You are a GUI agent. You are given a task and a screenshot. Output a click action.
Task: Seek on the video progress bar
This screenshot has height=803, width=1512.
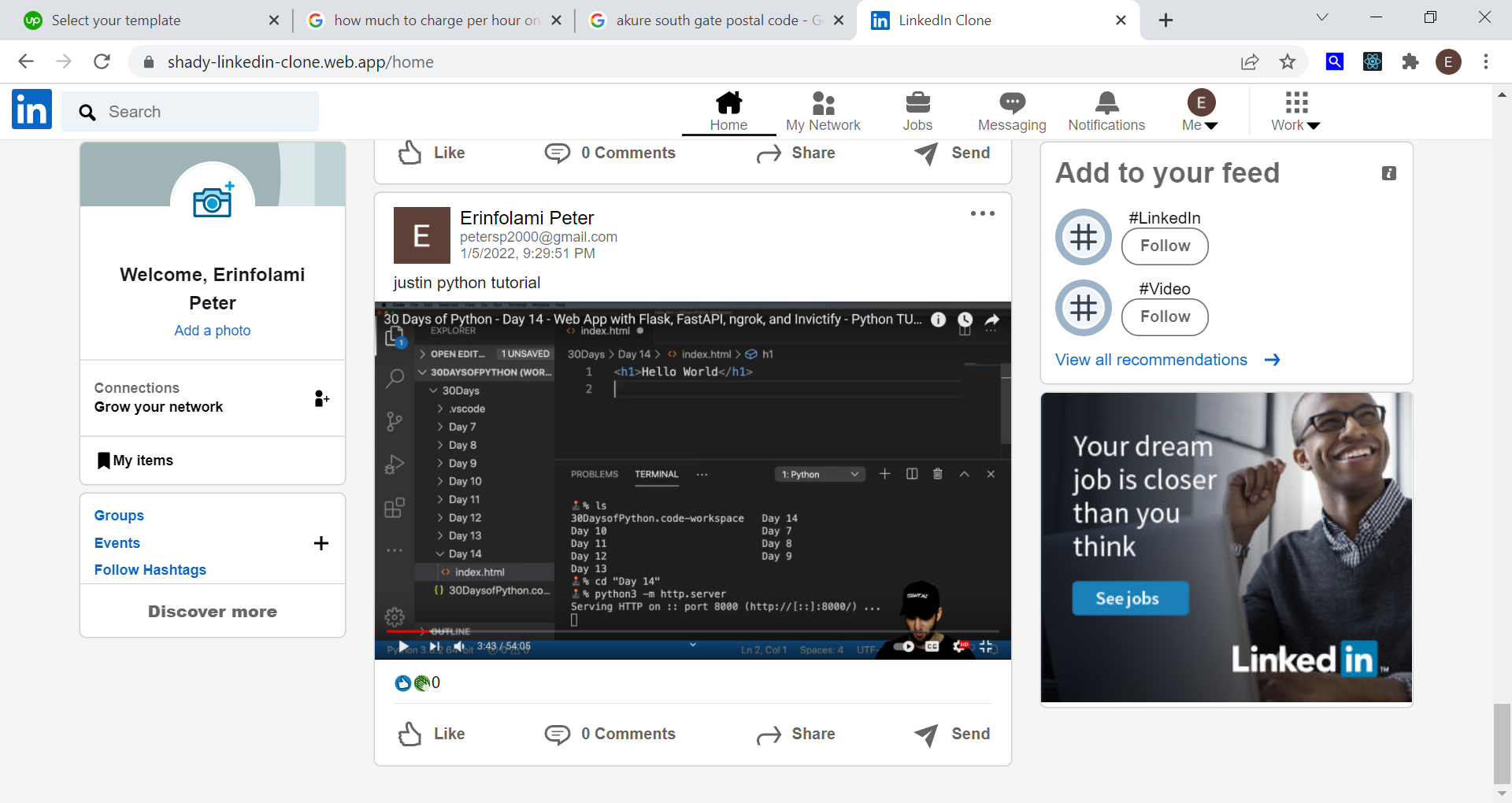(693, 631)
